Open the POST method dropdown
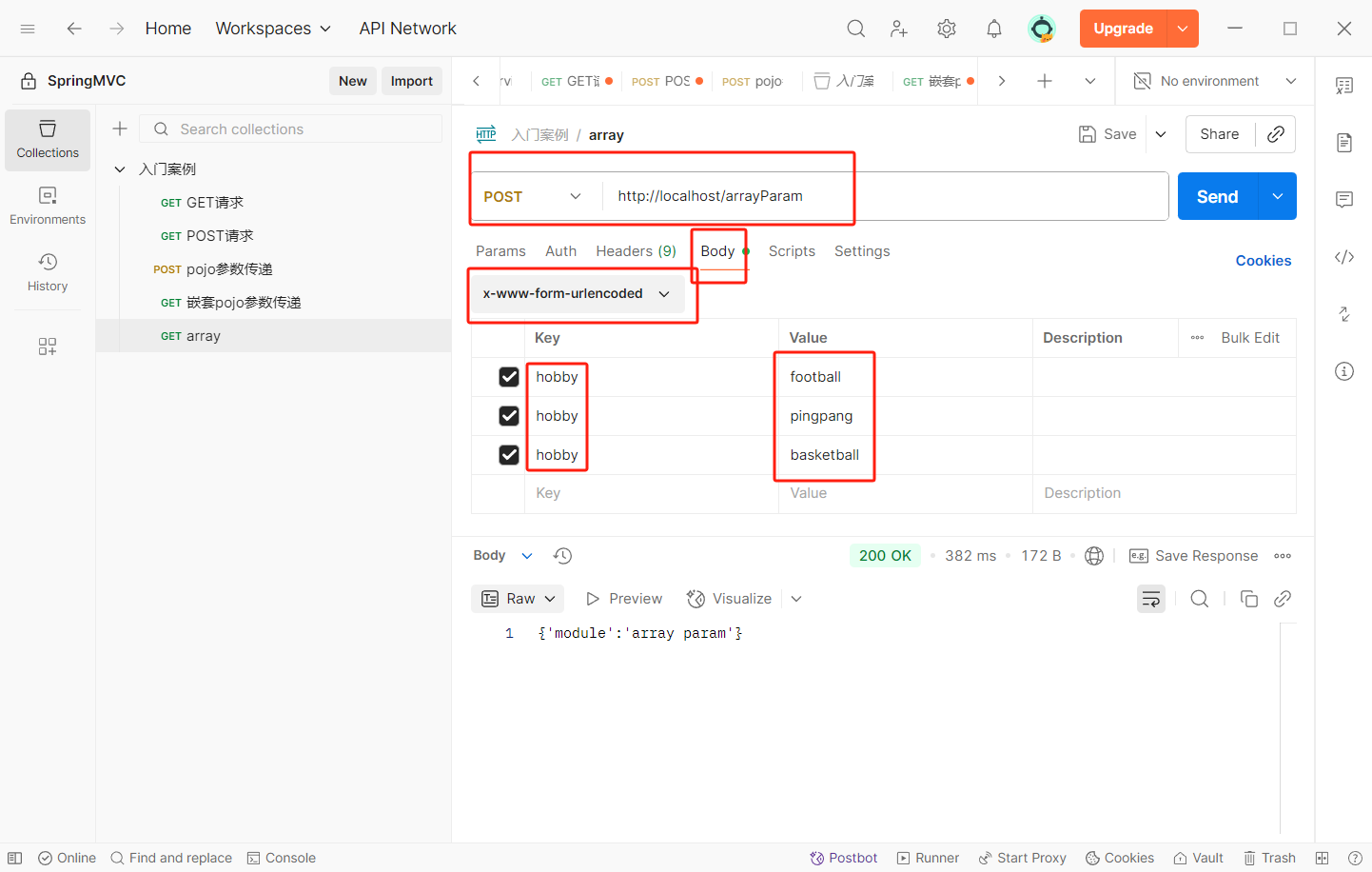The height and width of the screenshot is (872, 1372). [x=532, y=196]
